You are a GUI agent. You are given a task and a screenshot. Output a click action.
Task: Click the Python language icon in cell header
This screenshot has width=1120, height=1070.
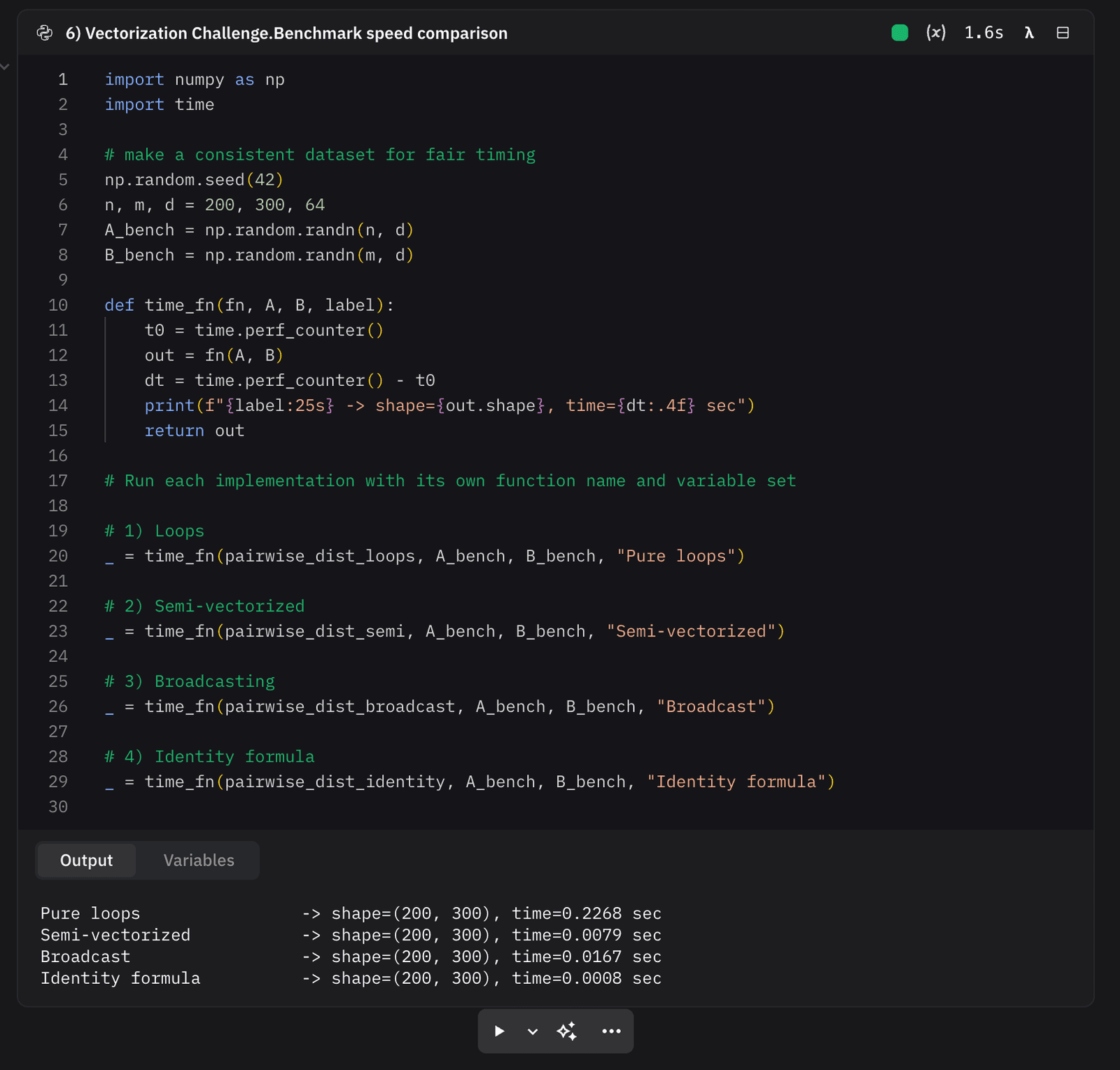tap(45, 33)
